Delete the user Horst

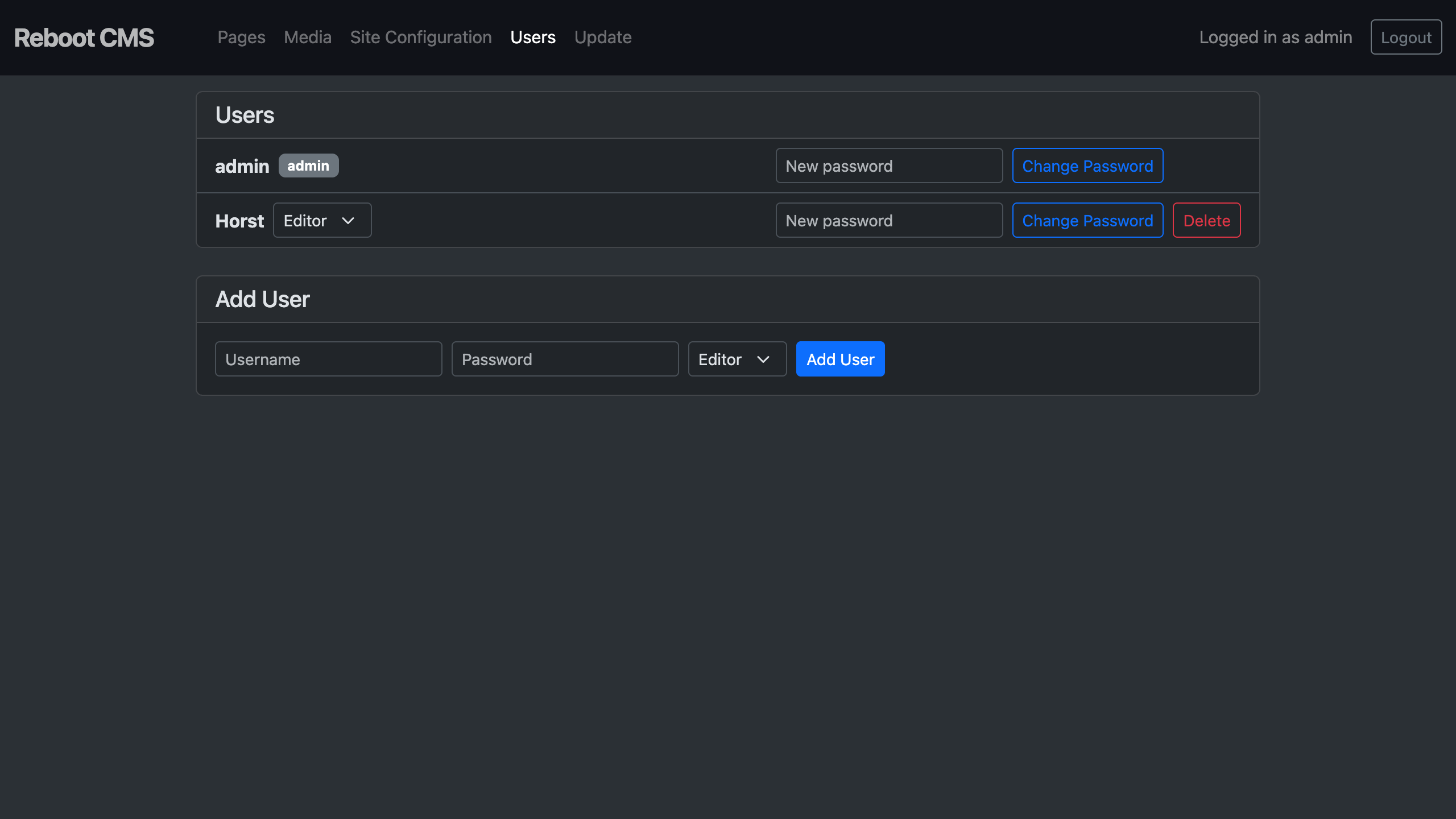click(1206, 221)
